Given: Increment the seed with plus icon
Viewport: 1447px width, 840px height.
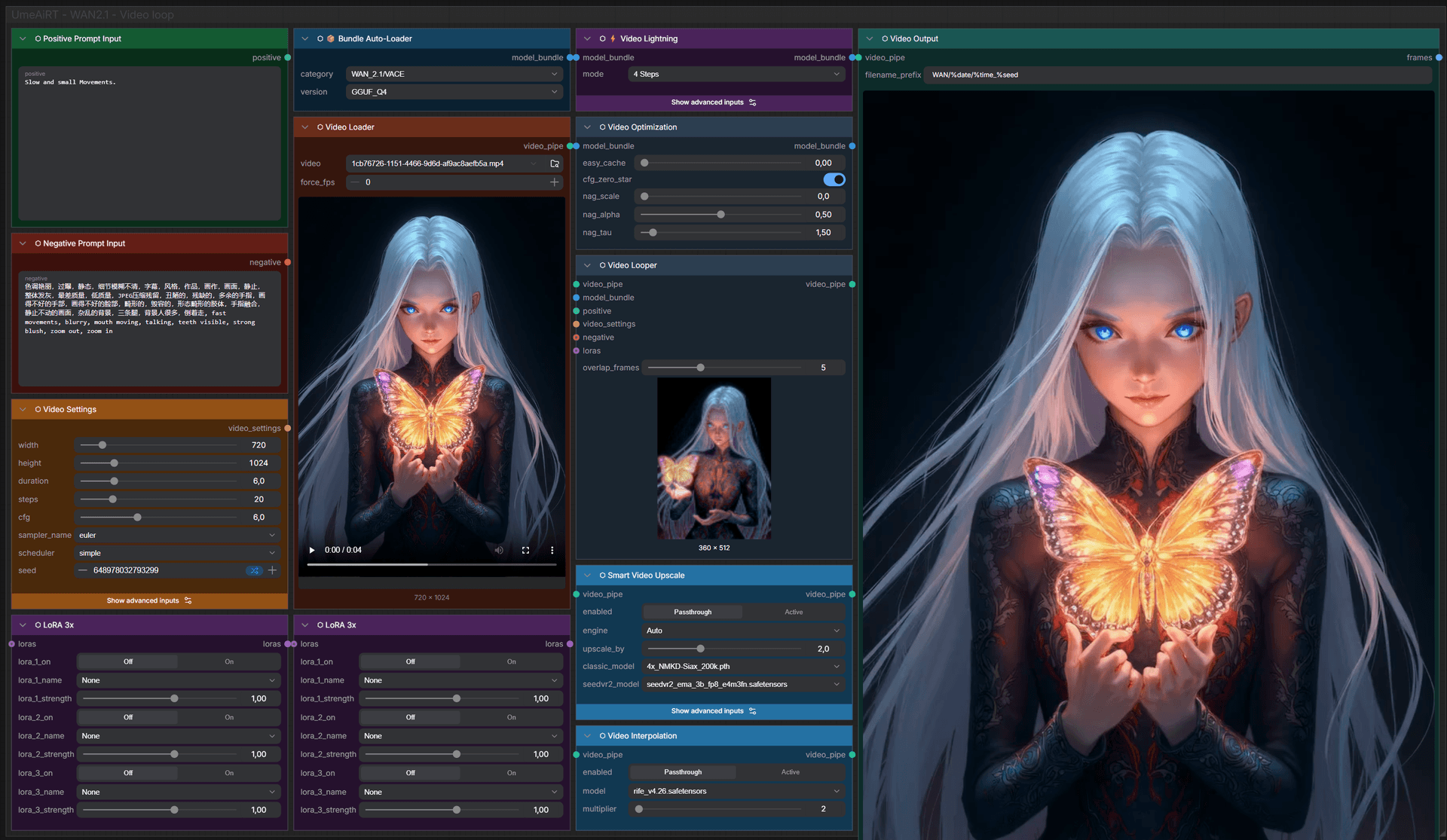Looking at the screenshot, I should [273, 571].
